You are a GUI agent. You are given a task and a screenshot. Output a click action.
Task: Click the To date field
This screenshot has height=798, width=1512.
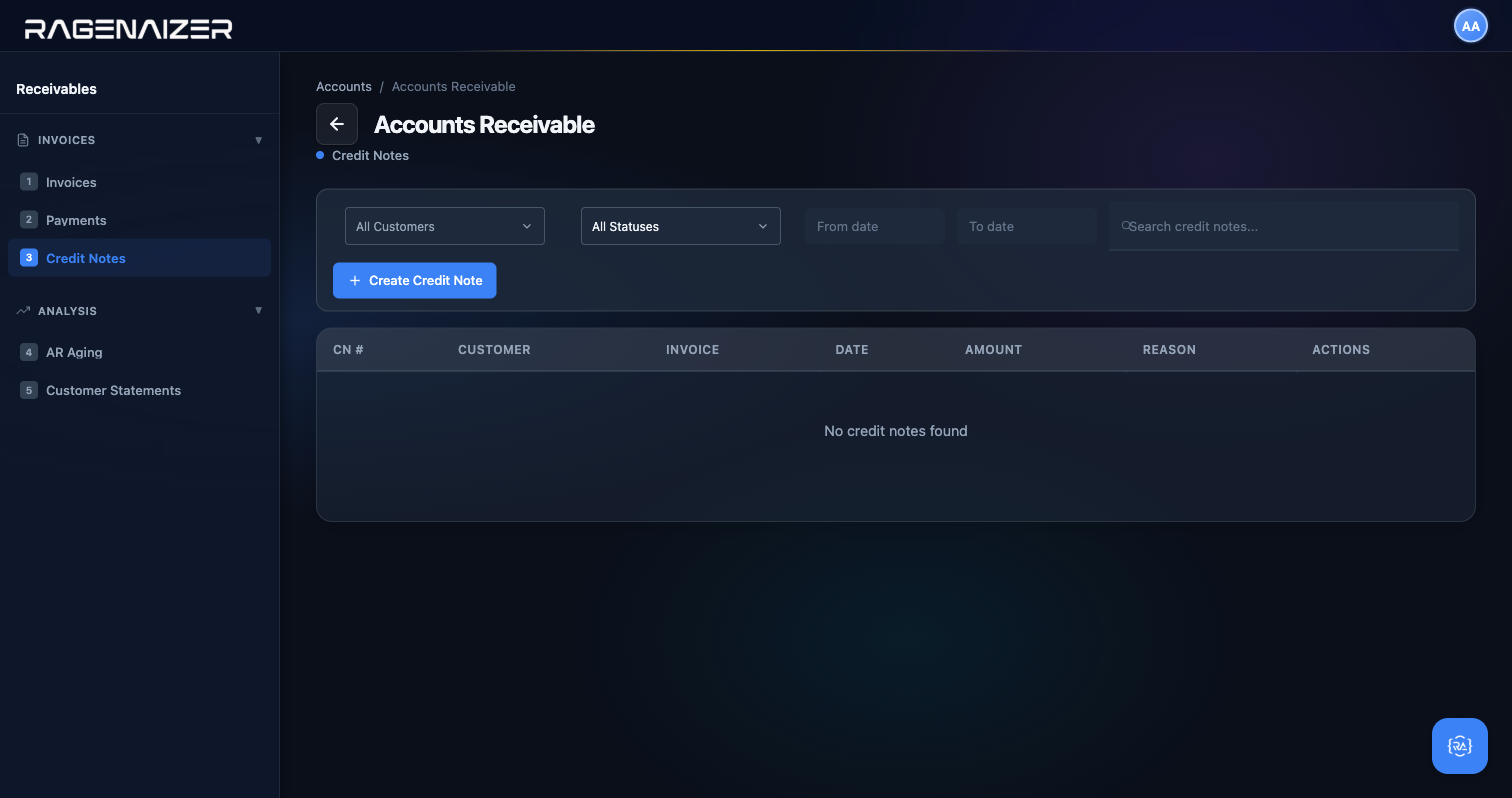1027,226
